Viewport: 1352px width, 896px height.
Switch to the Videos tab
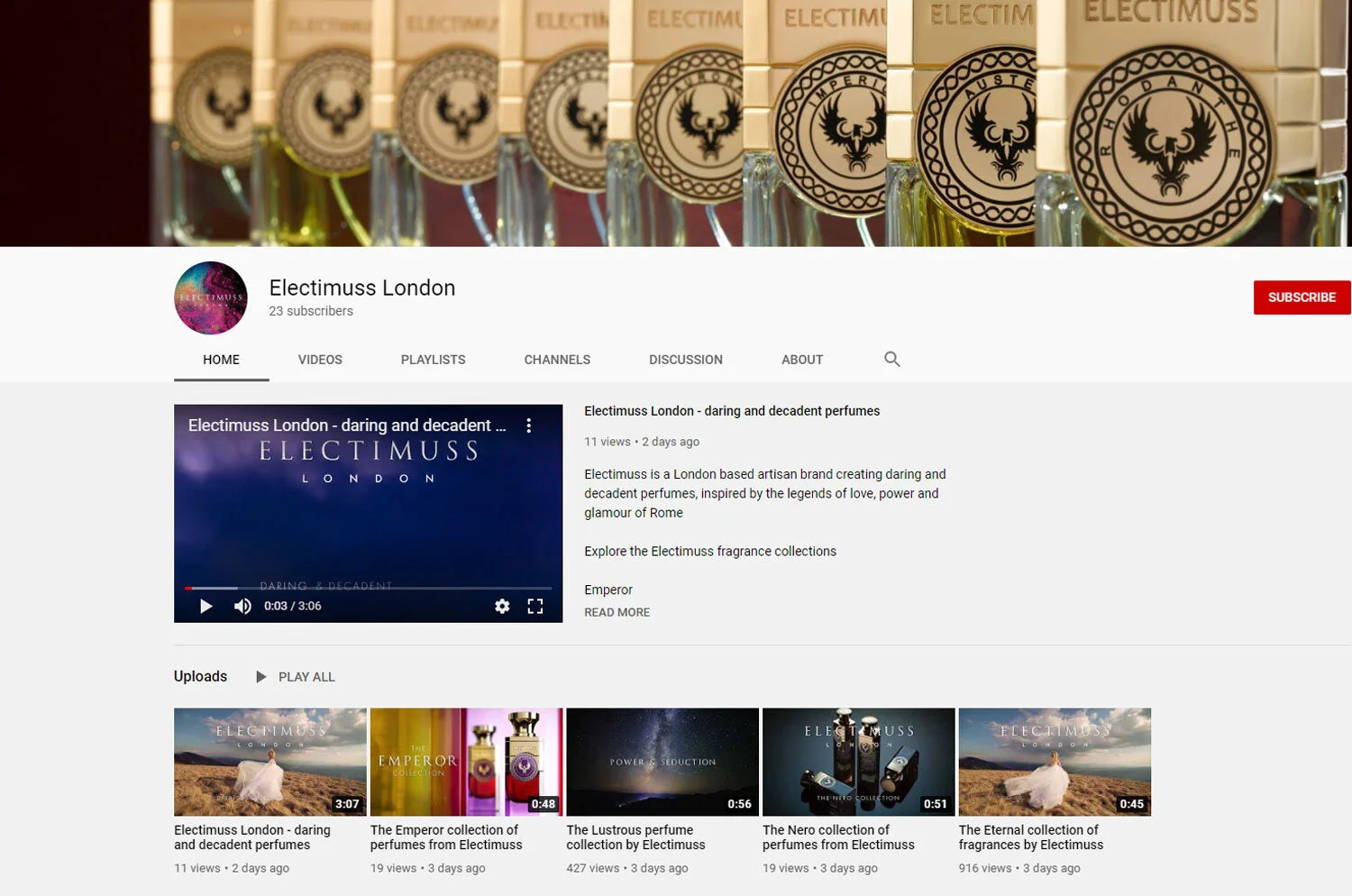pyautogui.click(x=320, y=360)
